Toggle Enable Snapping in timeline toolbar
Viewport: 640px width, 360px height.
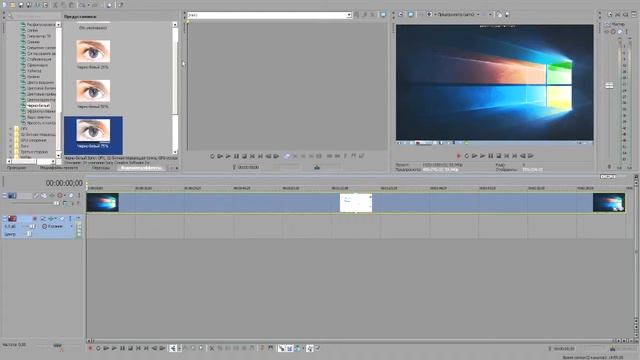[x=281, y=348]
